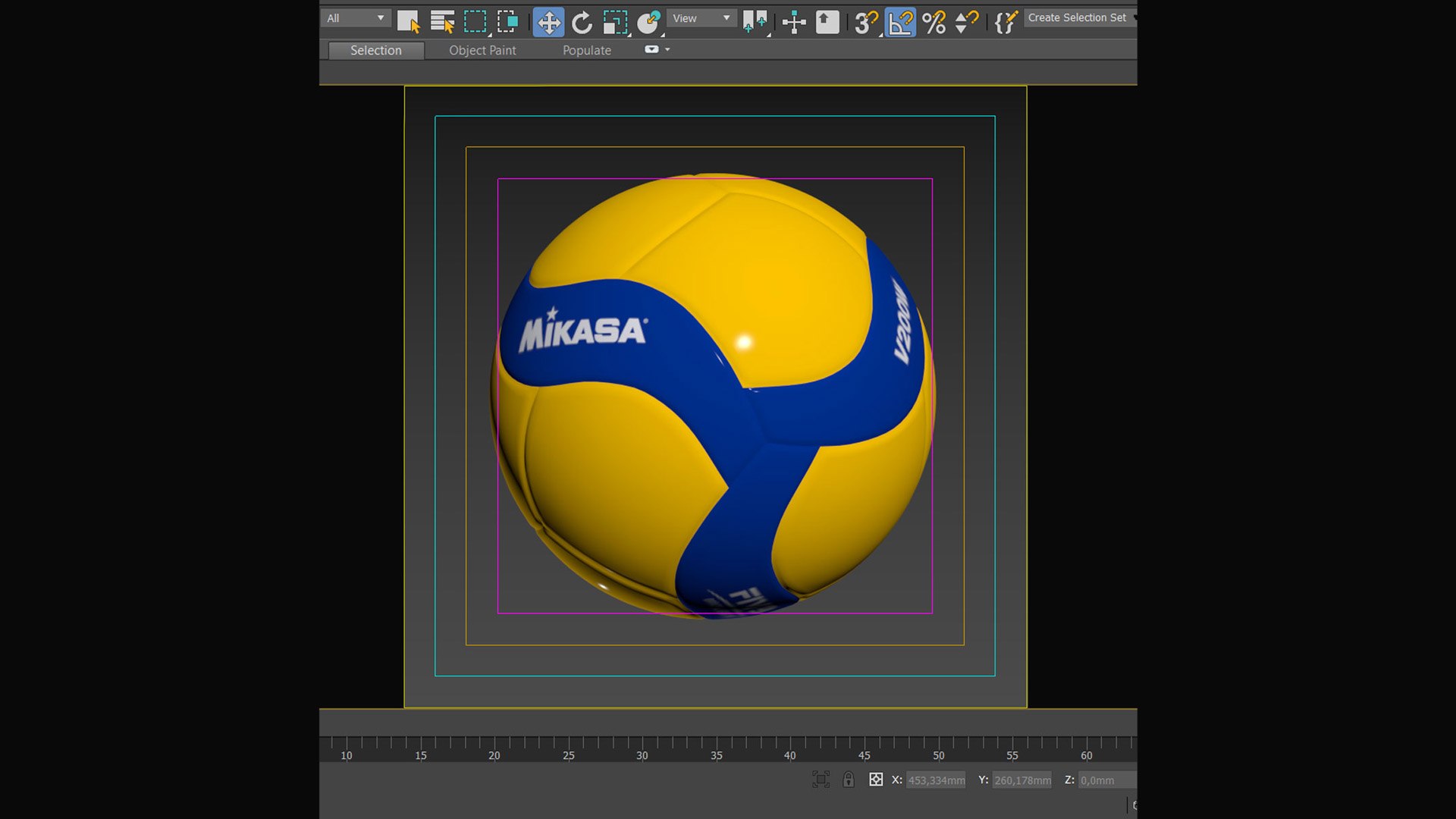Viewport: 1456px width, 819px height.
Task: Click the Use Pivot Point Center icon
Action: [755, 22]
